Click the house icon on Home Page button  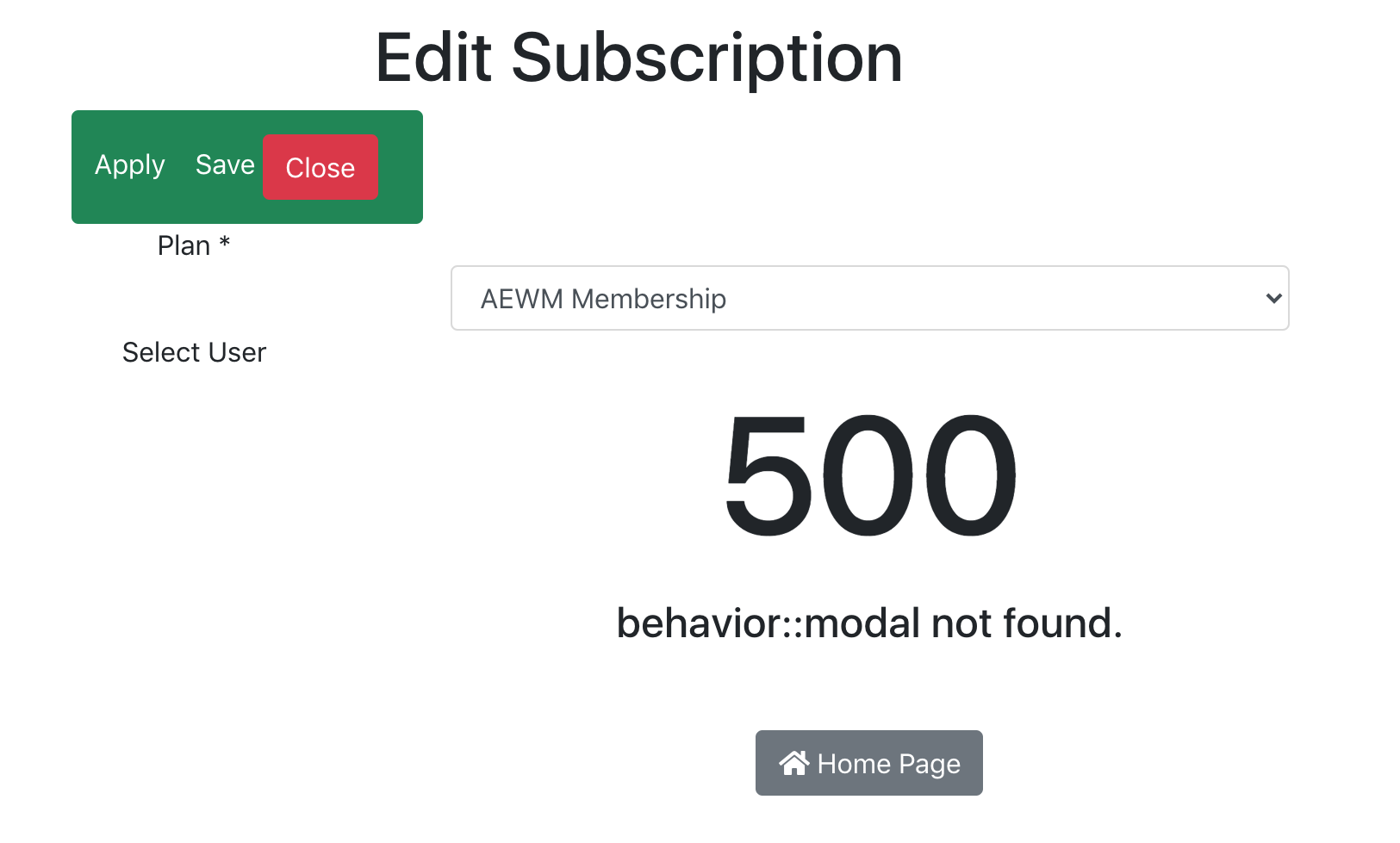793,763
